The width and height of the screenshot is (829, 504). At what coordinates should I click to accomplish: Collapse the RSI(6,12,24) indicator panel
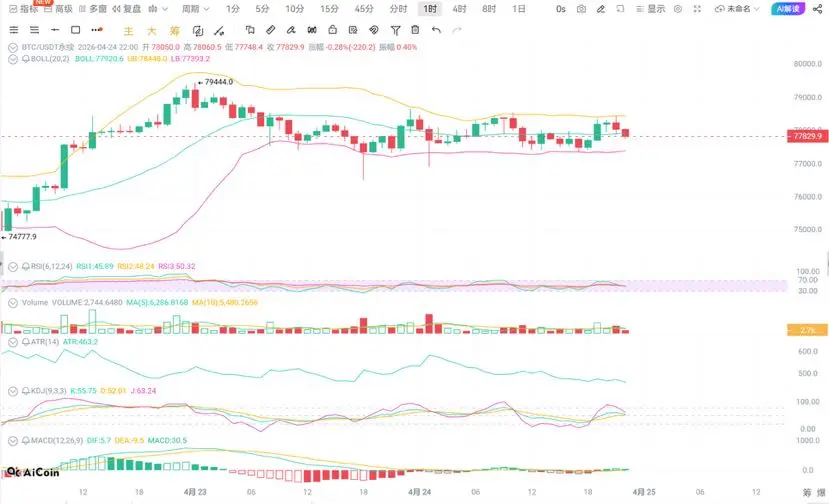(13, 267)
